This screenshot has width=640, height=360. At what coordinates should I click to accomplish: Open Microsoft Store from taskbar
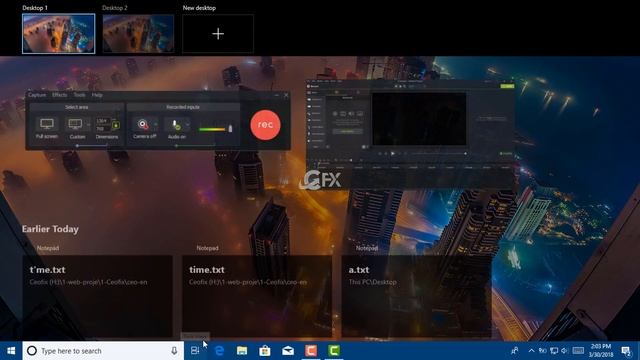point(265,351)
